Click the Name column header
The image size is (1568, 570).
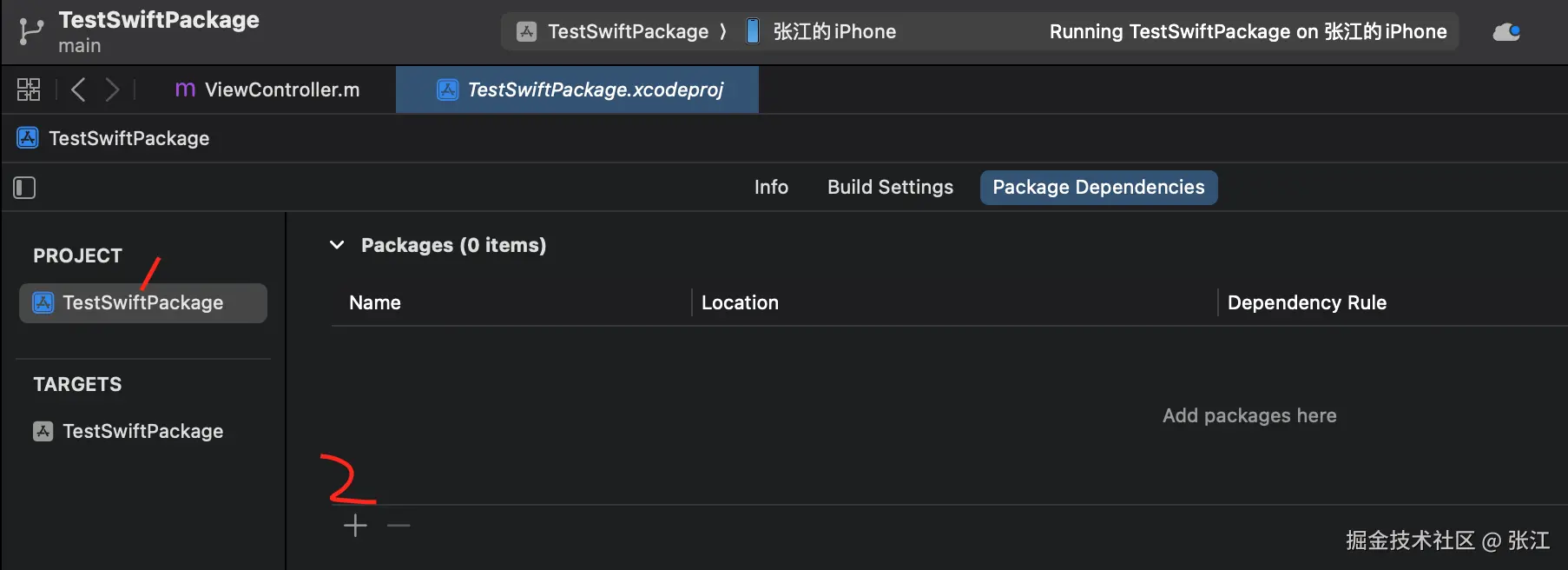pyautogui.click(x=375, y=303)
